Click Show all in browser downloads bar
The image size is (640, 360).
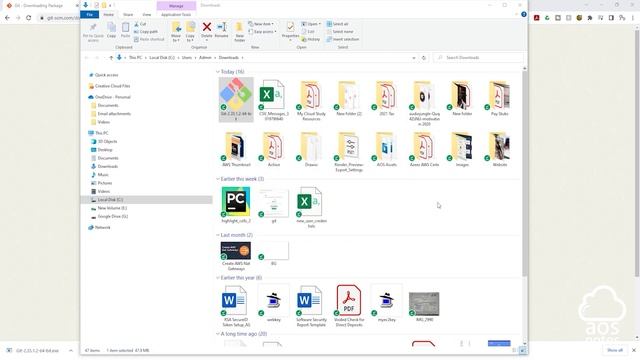pos(615,350)
